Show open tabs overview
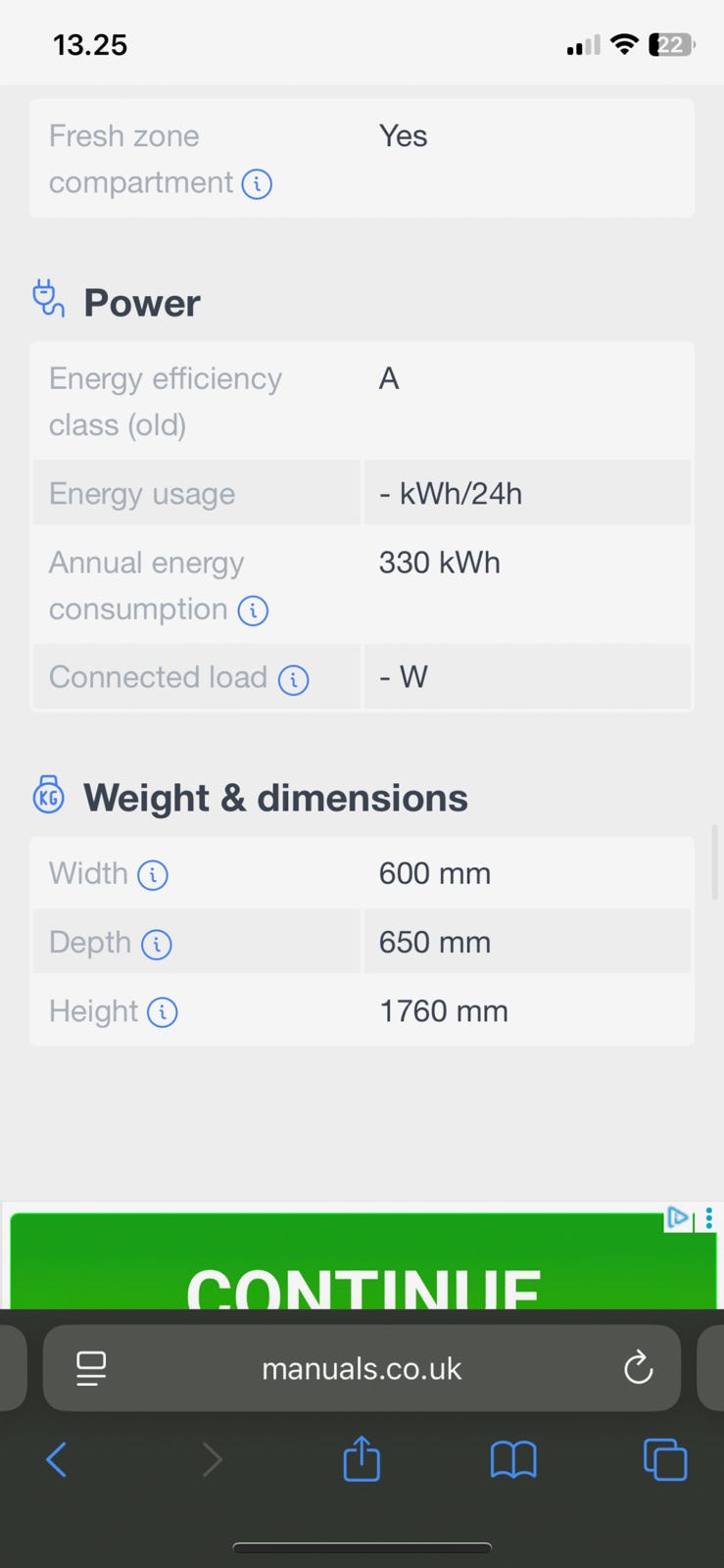 point(665,1460)
